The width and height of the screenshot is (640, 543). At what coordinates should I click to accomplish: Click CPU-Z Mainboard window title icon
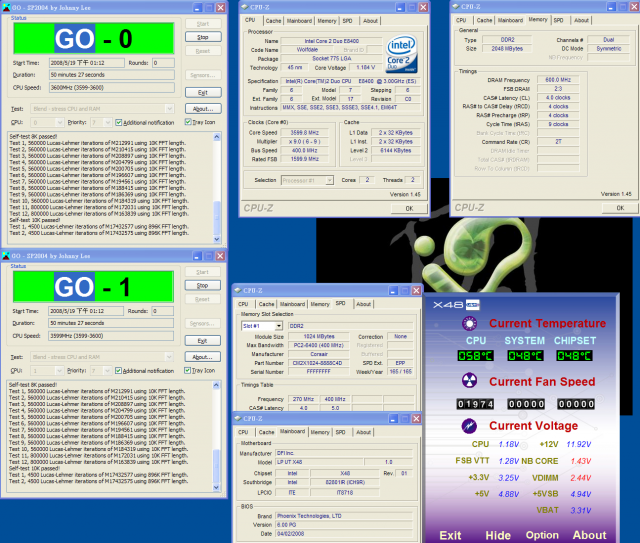238,418
